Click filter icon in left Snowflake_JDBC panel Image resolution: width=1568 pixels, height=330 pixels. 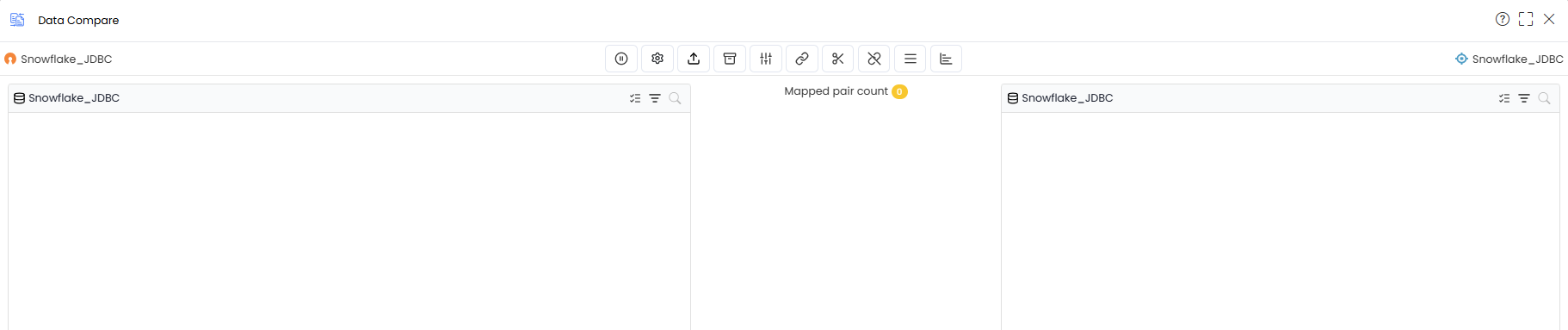coord(655,98)
